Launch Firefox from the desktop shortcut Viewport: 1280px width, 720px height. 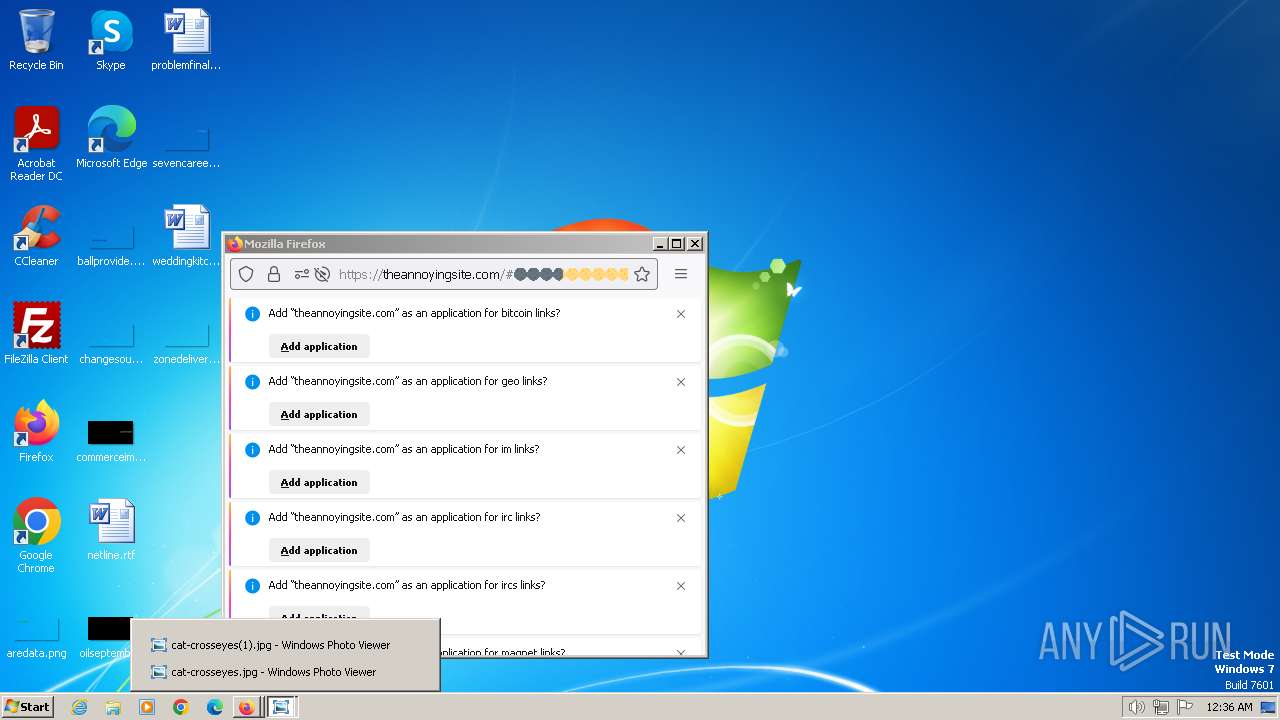coord(36,432)
